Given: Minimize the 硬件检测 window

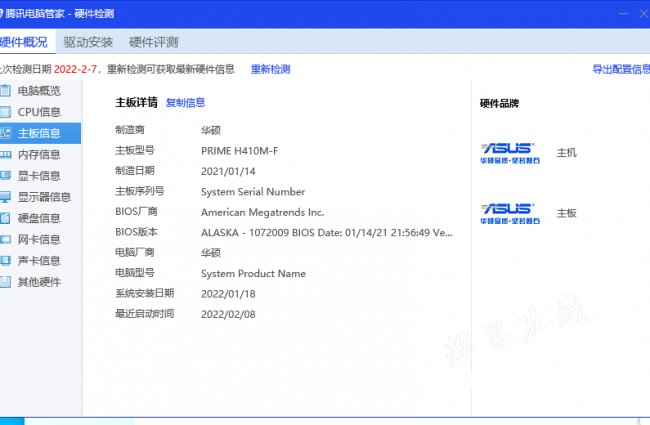Looking at the screenshot, I should pos(623,14).
